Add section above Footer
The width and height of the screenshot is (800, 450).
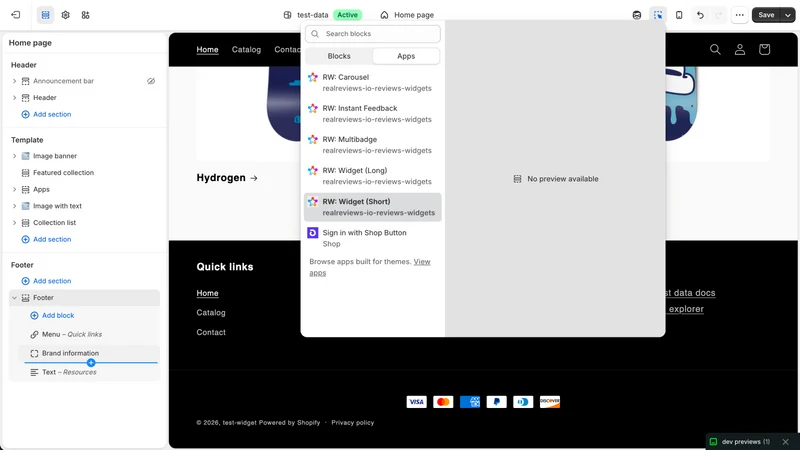pyautogui.click(x=46, y=281)
